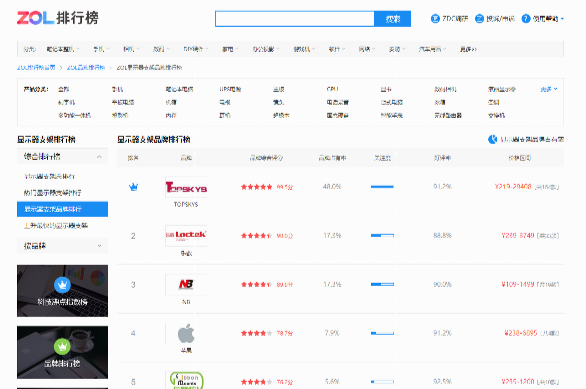
Task: Open the thumbnail with green crown icon
Action: pos(62,352)
